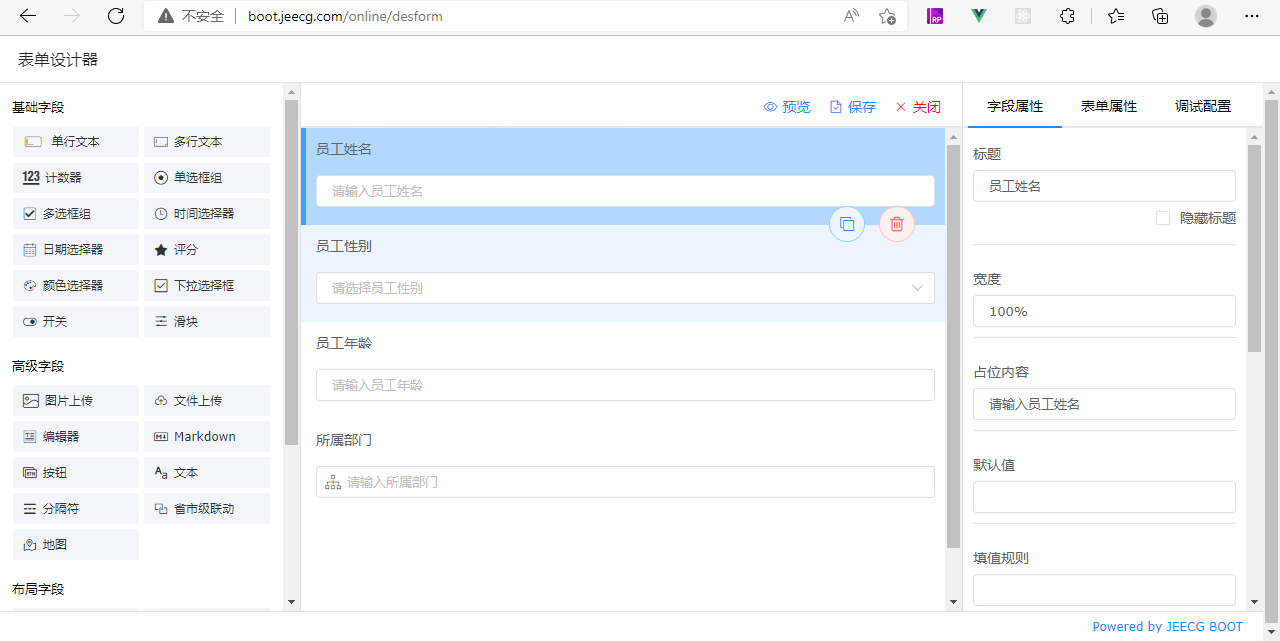
Task: Edit the 标题 property field
Action: tap(1104, 186)
